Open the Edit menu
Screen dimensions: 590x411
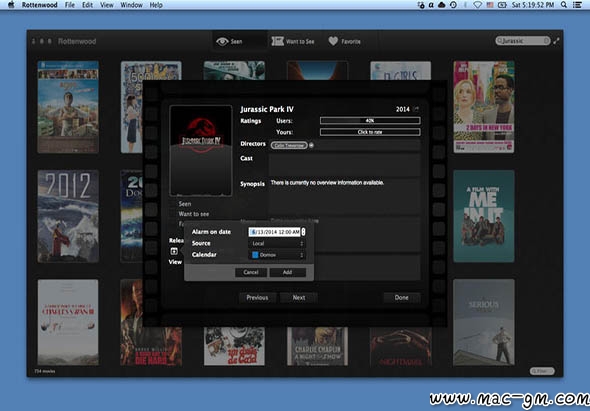coord(87,5)
